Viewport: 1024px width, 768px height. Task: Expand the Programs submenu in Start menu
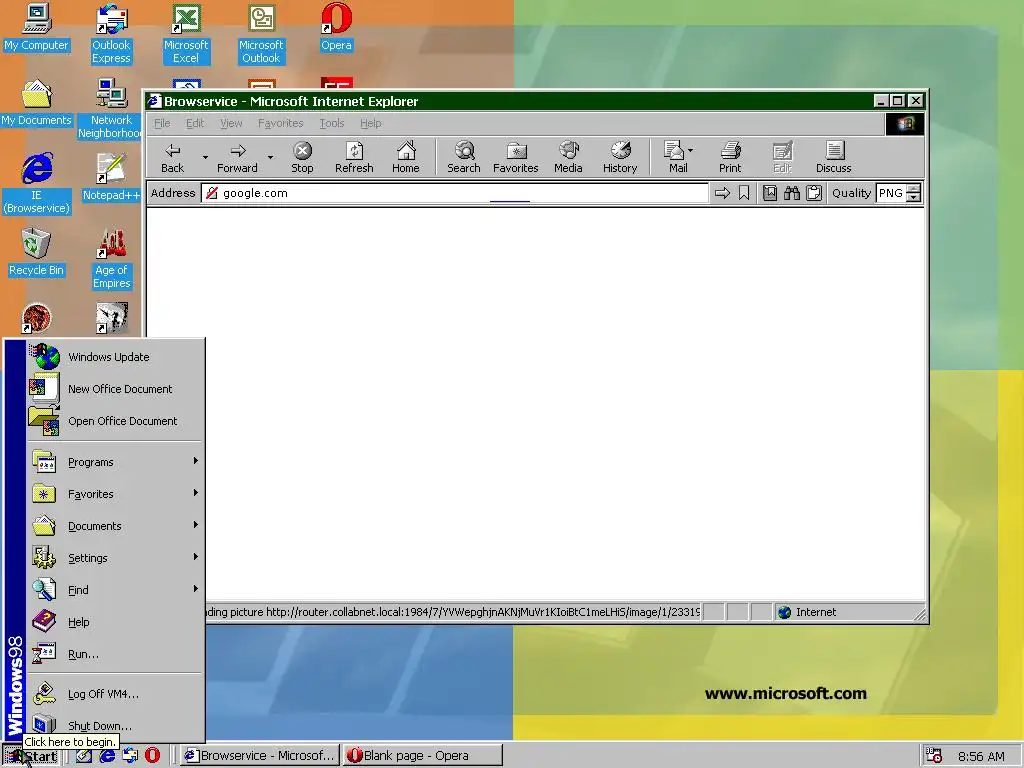(x=115, y=462)
